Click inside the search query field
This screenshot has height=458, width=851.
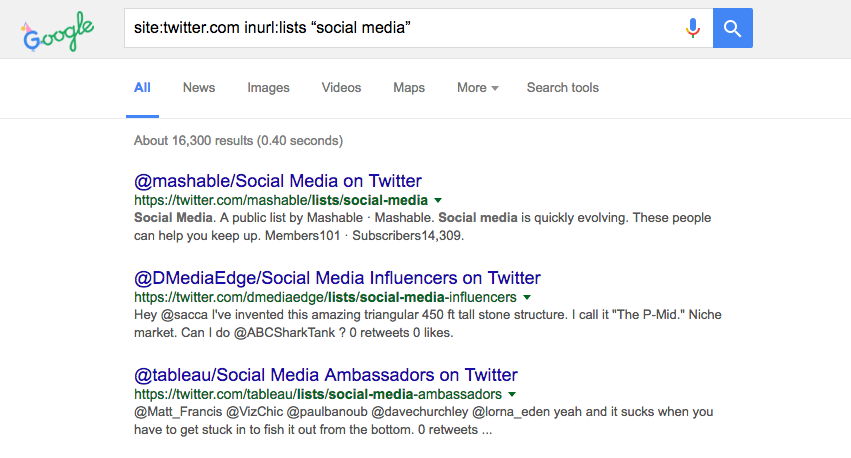[x=402, y=28]
